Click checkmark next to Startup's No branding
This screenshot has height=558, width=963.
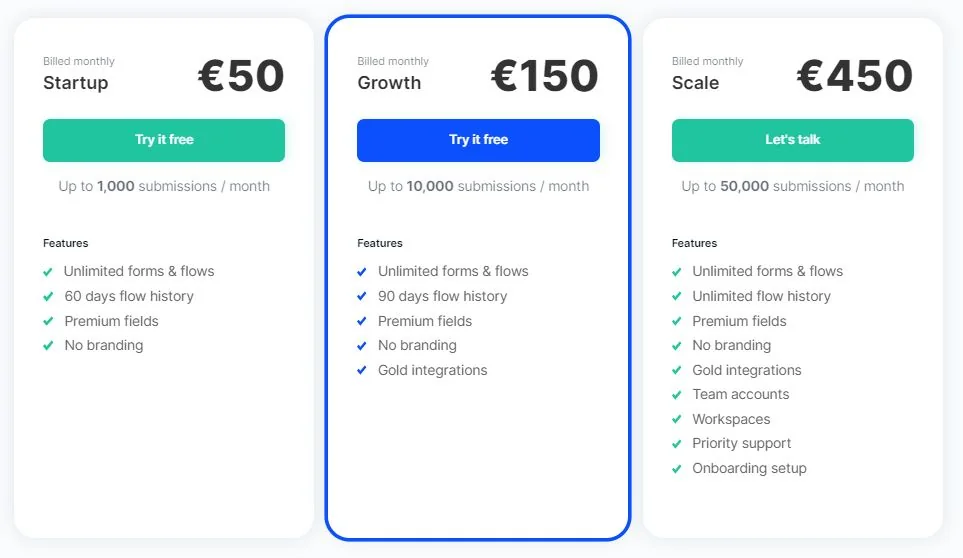[x=48, y=346]
